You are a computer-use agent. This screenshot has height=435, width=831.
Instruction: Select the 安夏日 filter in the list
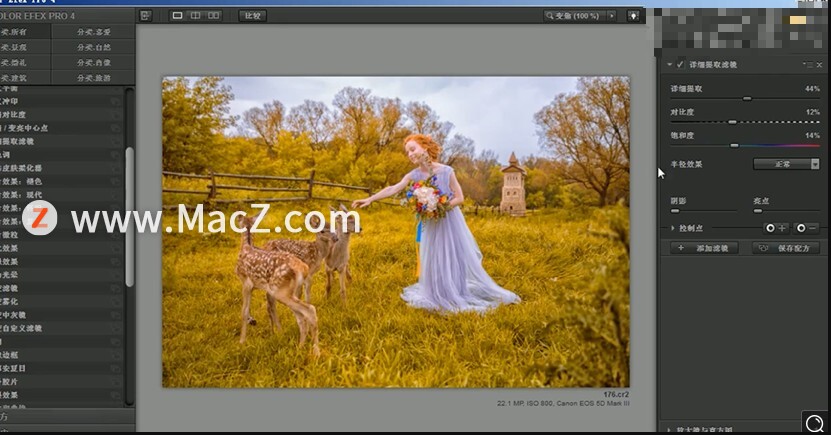(x=61, y=368)
